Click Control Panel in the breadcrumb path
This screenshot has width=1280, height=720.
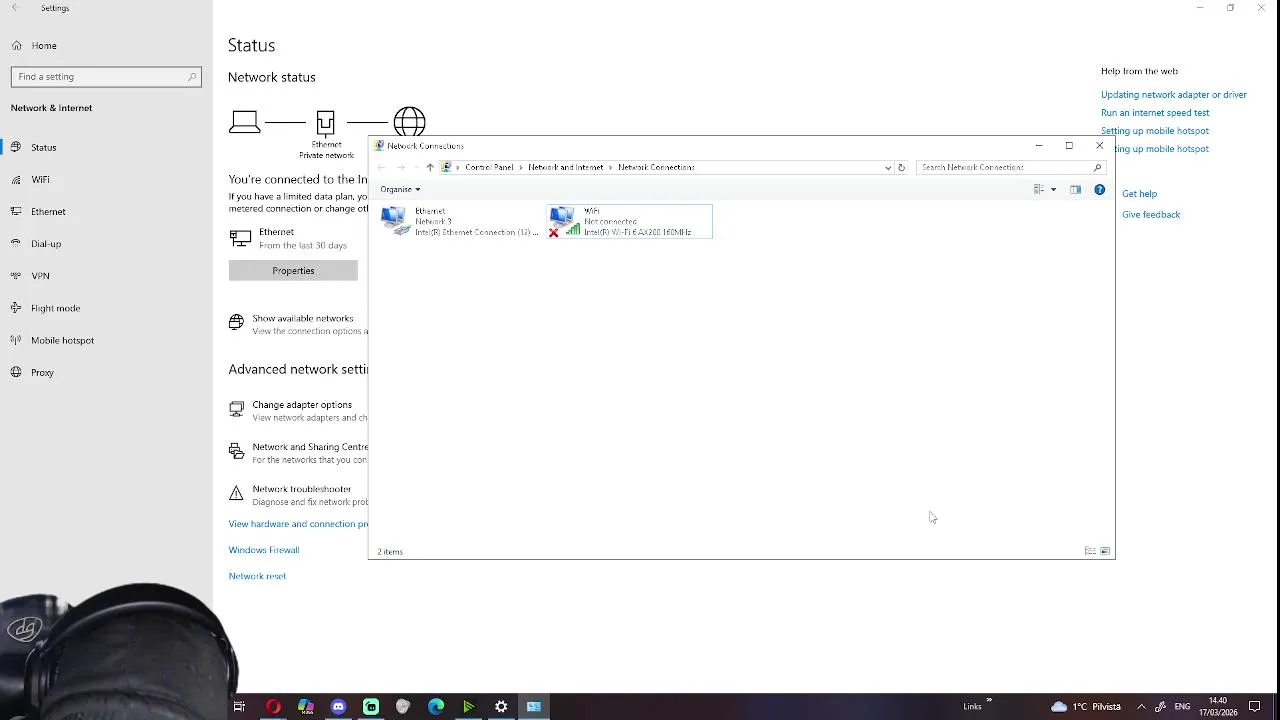489,167
